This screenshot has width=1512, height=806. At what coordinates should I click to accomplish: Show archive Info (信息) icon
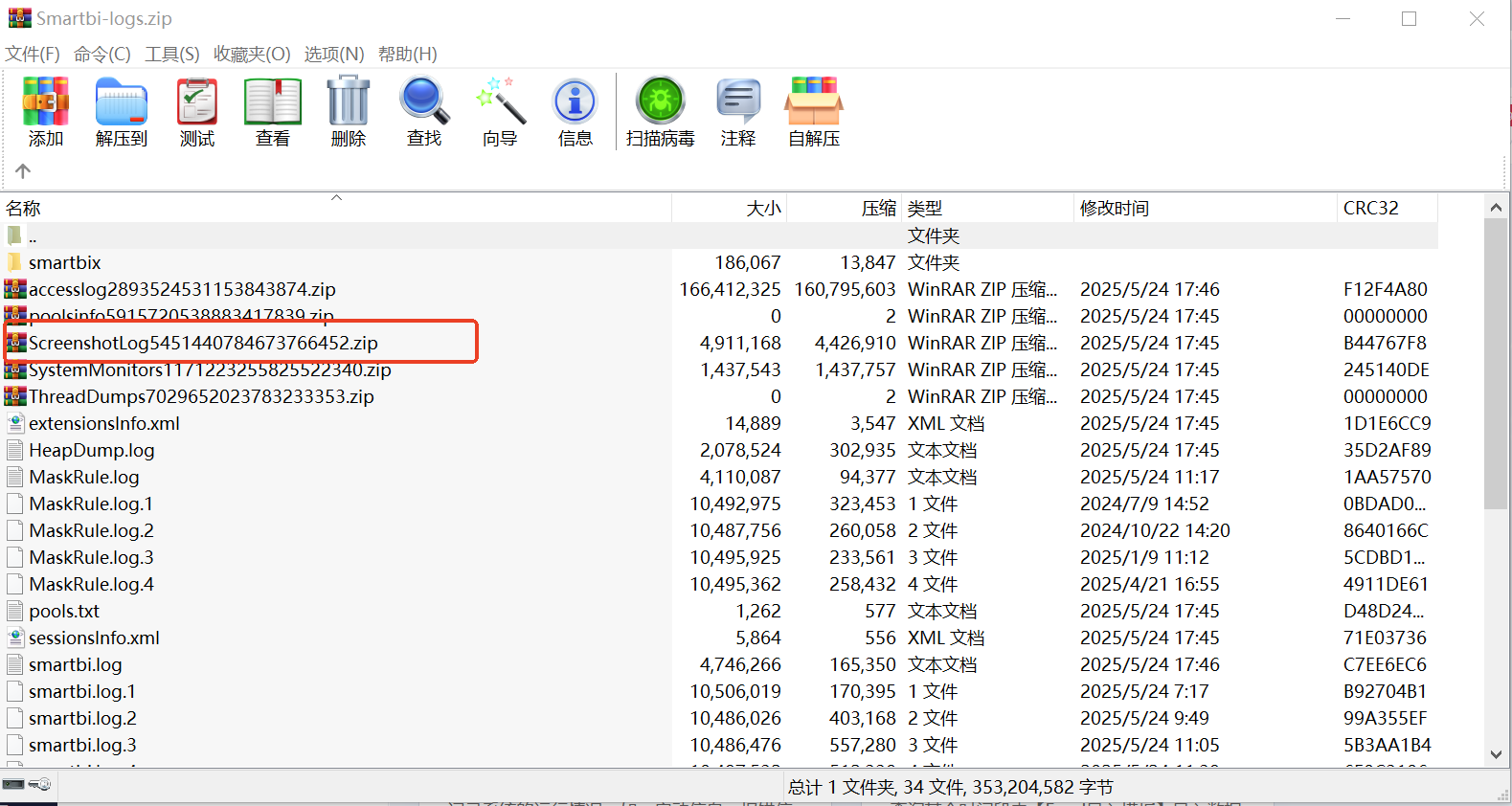tap(575, 101)
